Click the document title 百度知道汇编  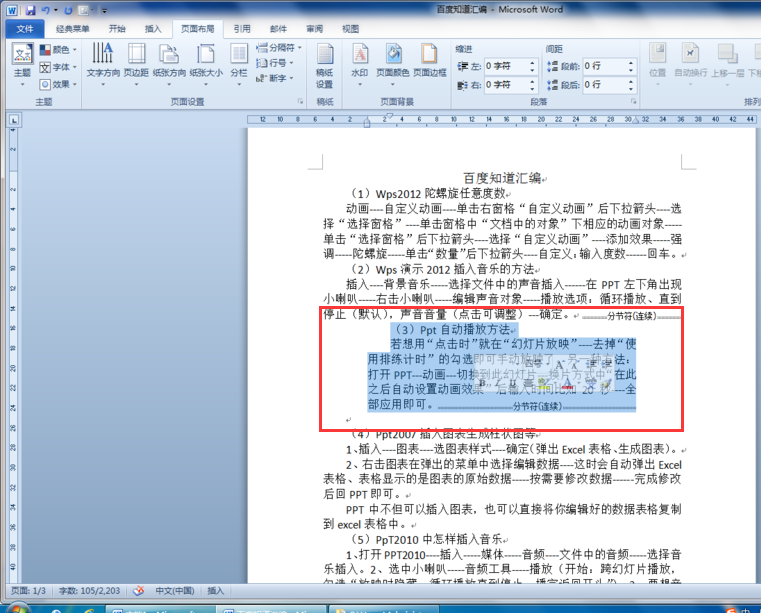point(502,178)
